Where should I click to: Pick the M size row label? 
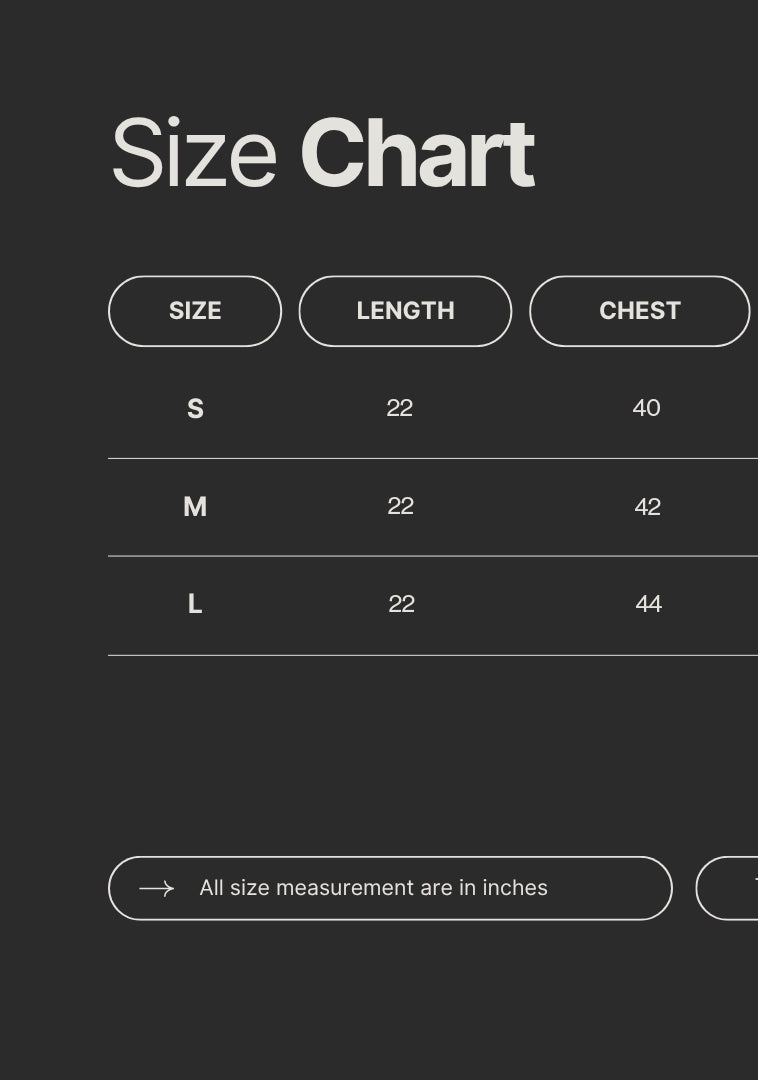coord(195,507)
